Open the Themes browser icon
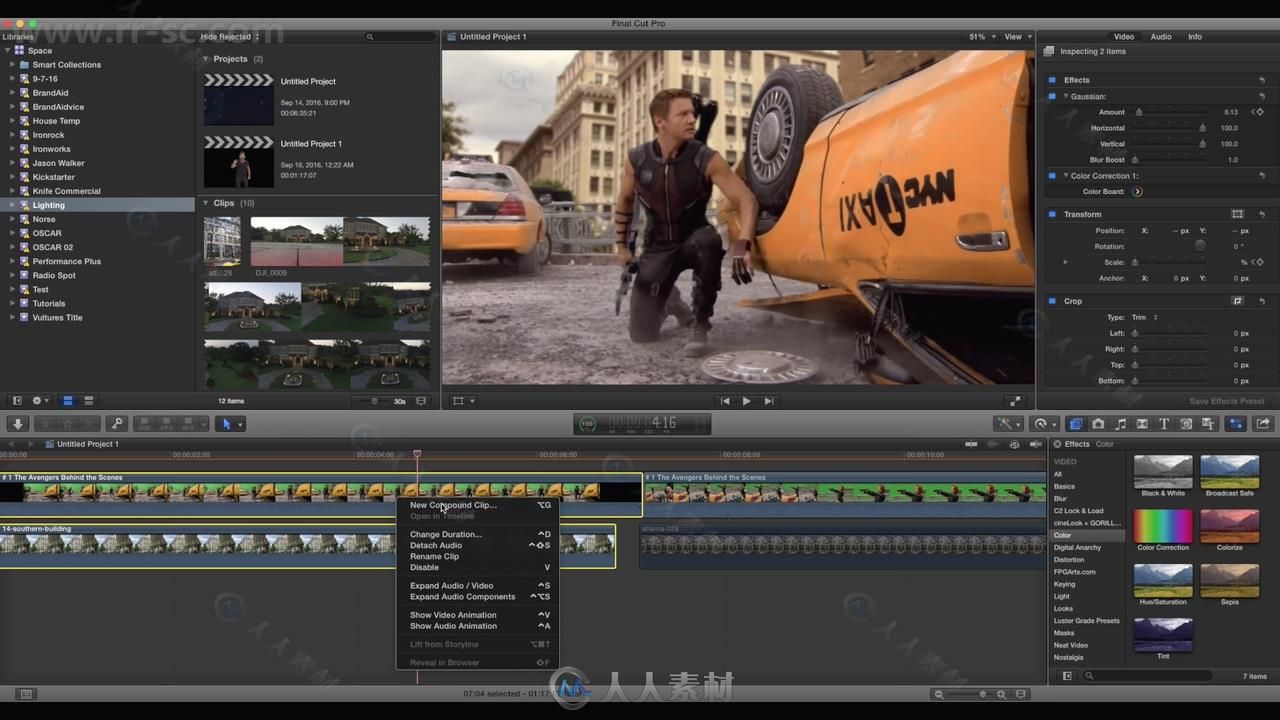 [1208, 424]
